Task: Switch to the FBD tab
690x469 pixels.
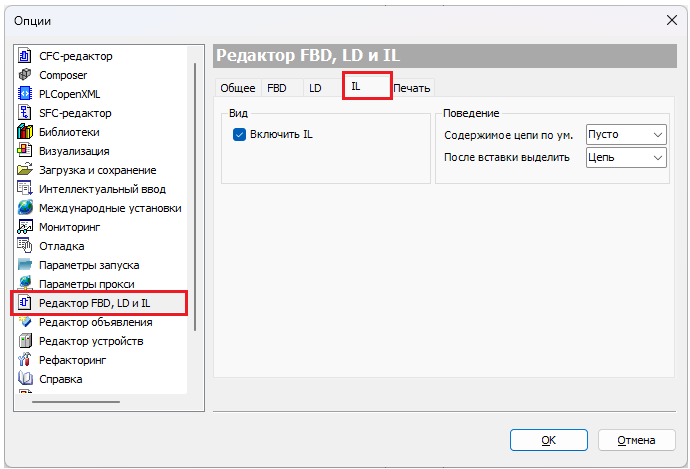Action: coord(277,88)
